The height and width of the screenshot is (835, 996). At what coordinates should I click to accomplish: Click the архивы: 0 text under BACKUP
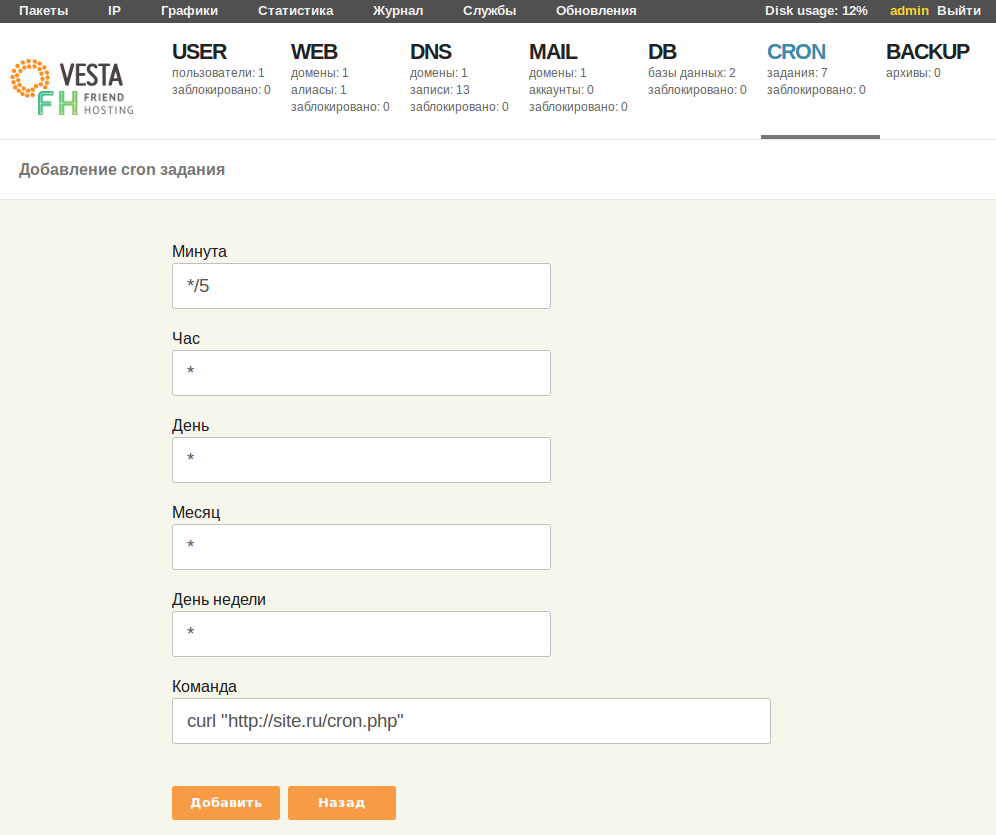(913, 73)
